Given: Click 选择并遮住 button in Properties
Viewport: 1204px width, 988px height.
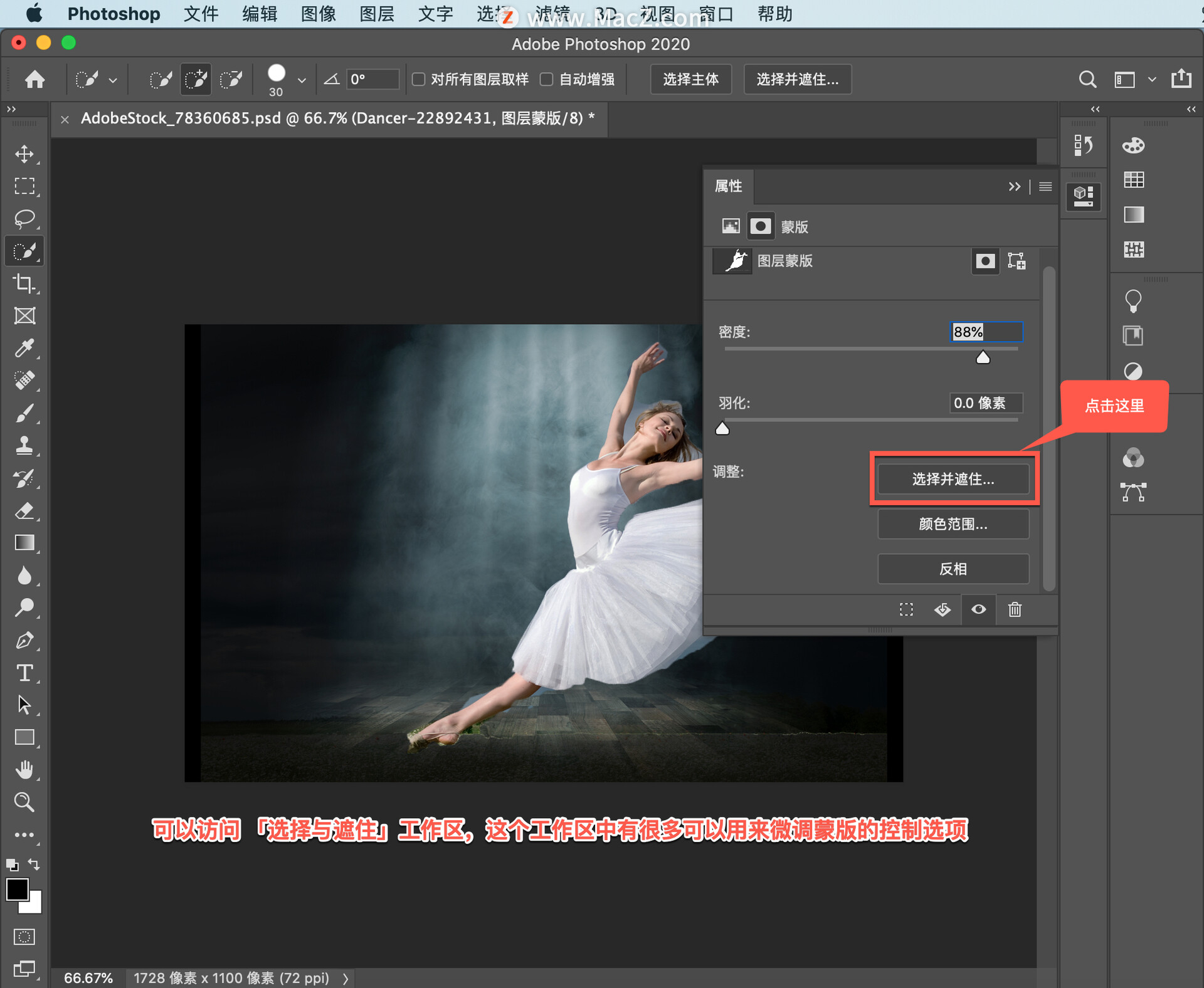Looking at the screenshot, I should tap(952, 479).
